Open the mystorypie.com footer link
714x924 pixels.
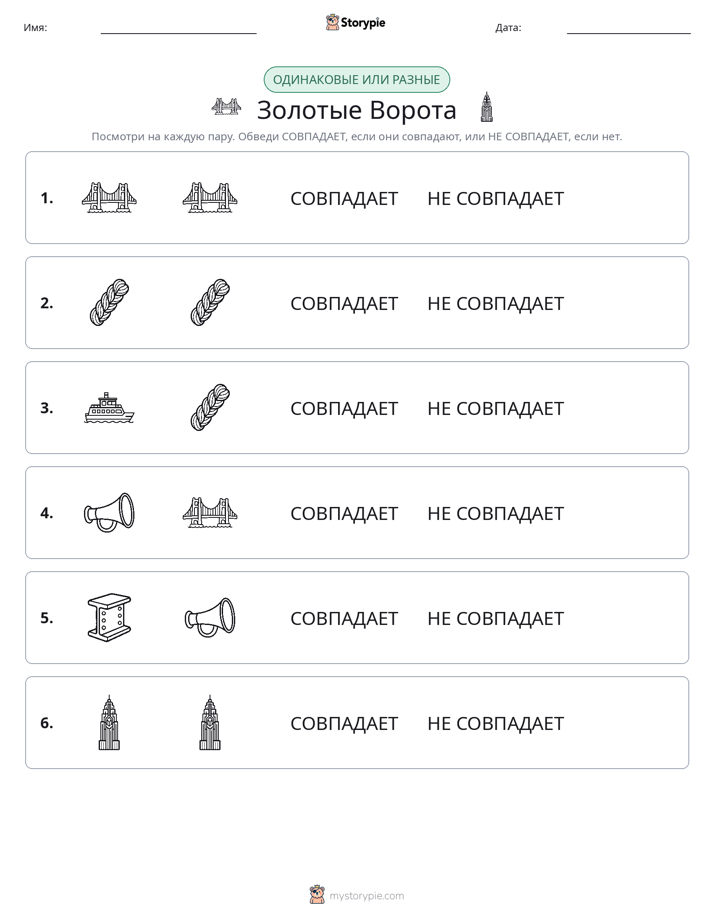357,895
